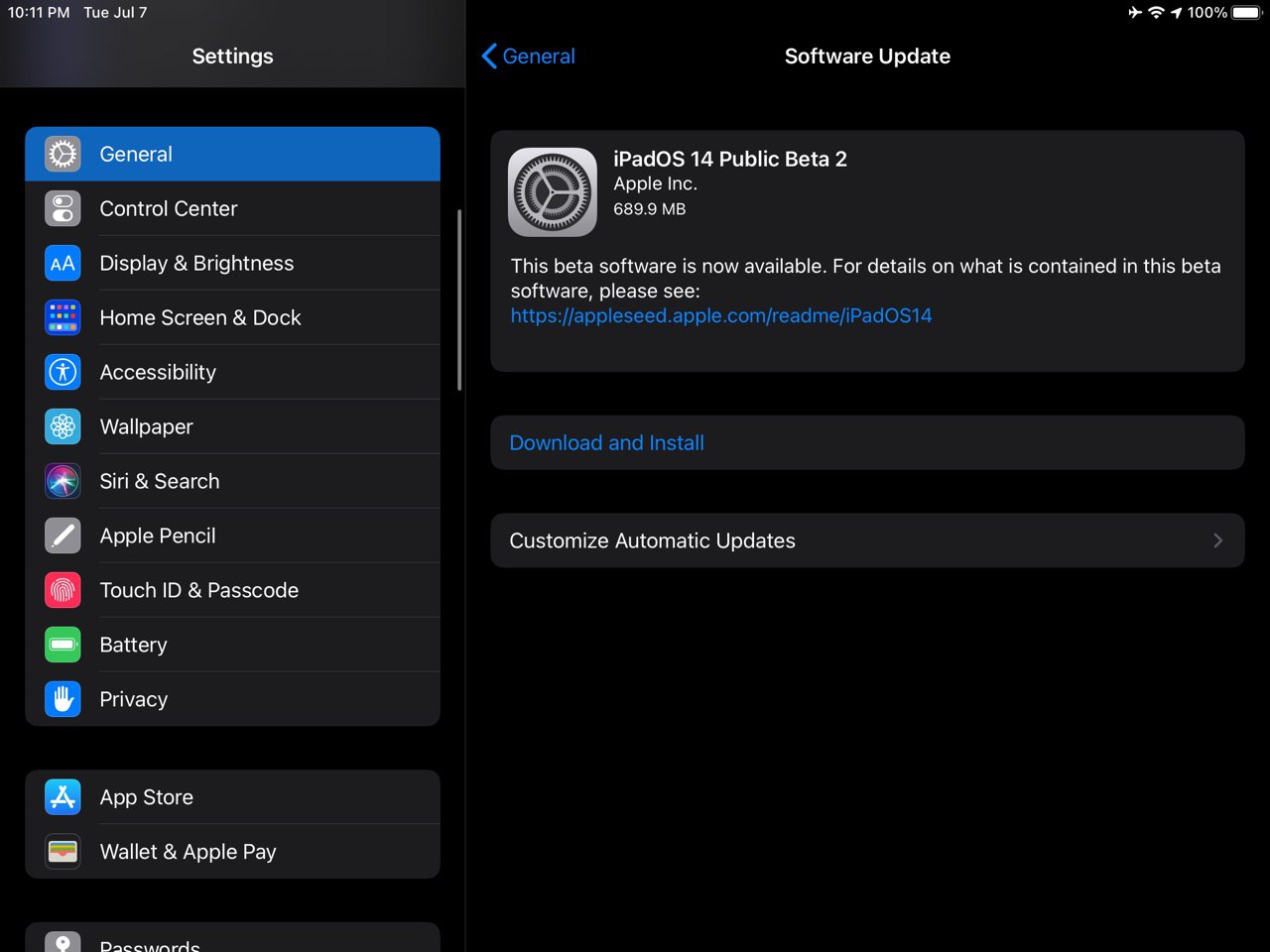Image resolution: width=1270 pixels, height=952 pixels.
Task: Click the 689.9 MB size text
Action: [650, 209]
